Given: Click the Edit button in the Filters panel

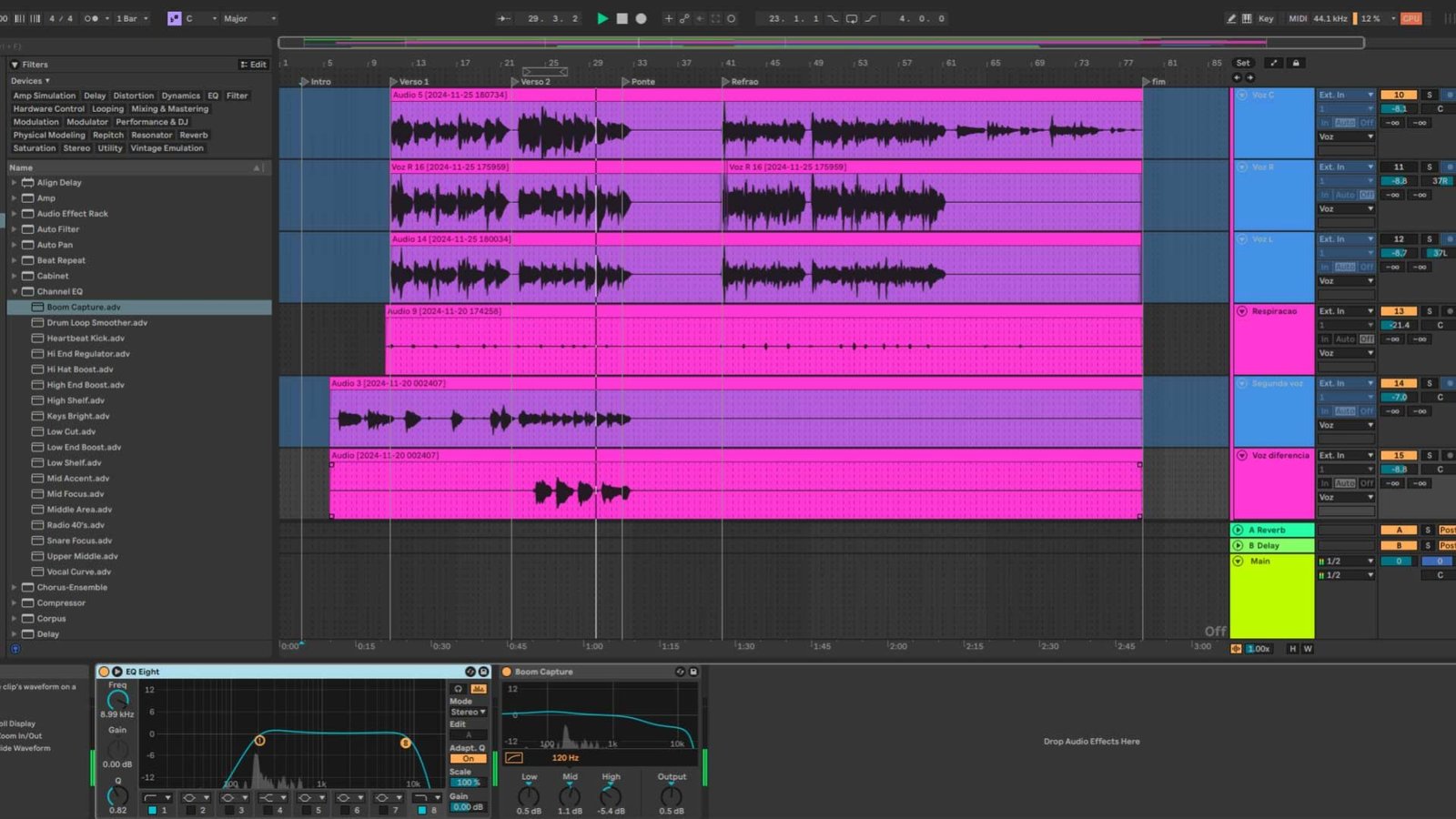Looking at the screenshot, I should click(253, 64).
